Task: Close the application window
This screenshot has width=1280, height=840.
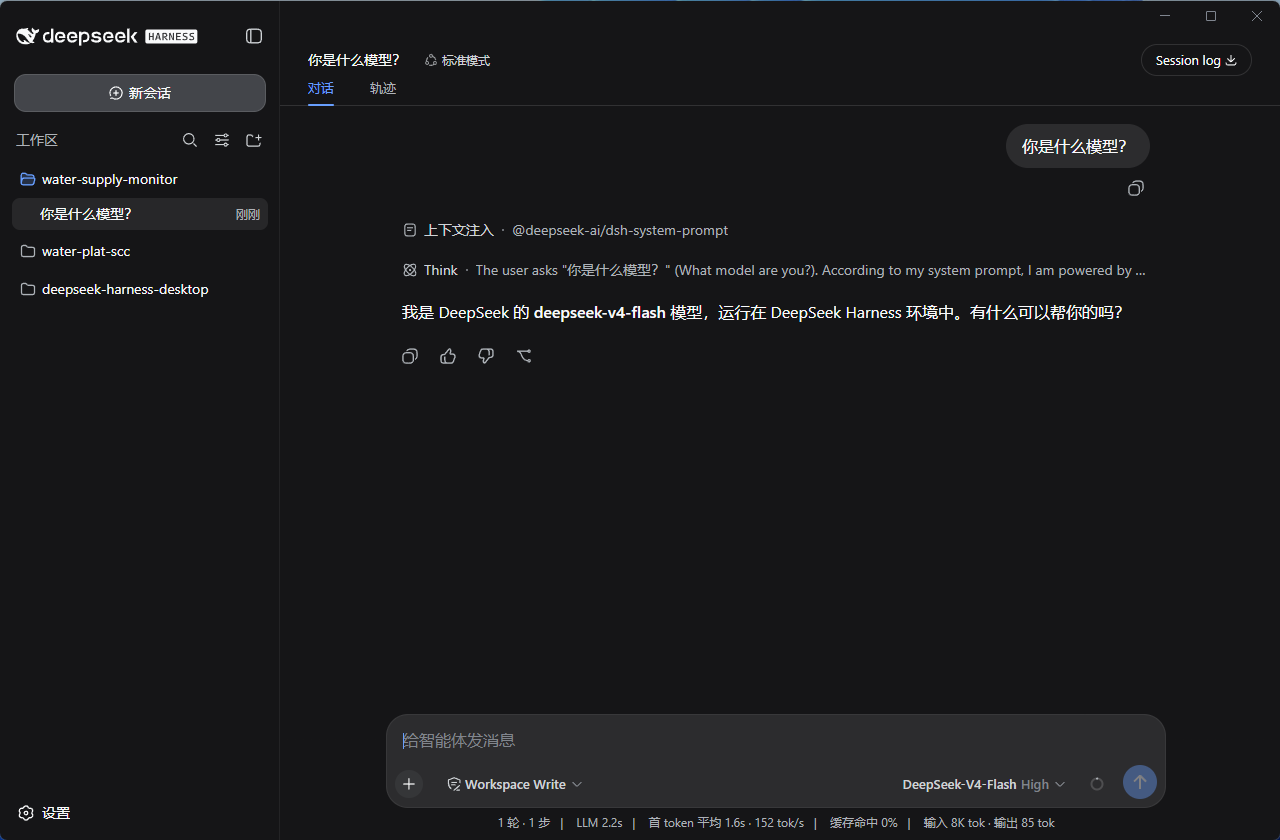Action: pyautogui.click(x=1257, y=16)
